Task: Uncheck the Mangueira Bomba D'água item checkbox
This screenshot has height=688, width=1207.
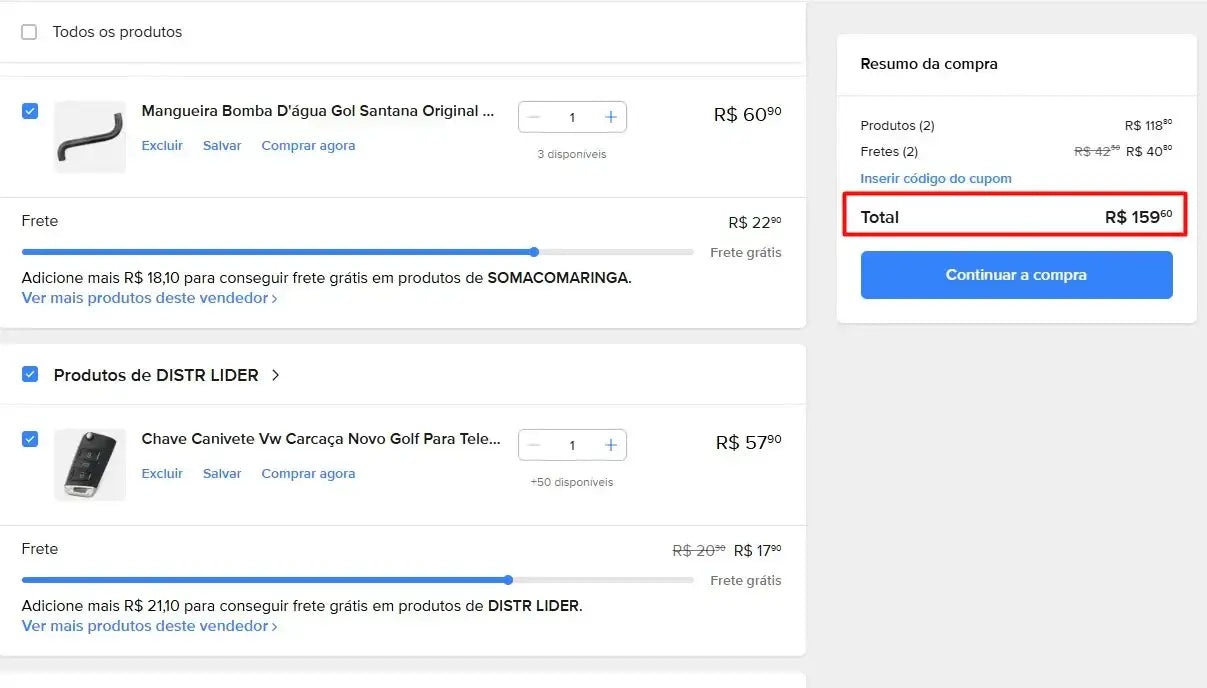Action: coord(30,111)
